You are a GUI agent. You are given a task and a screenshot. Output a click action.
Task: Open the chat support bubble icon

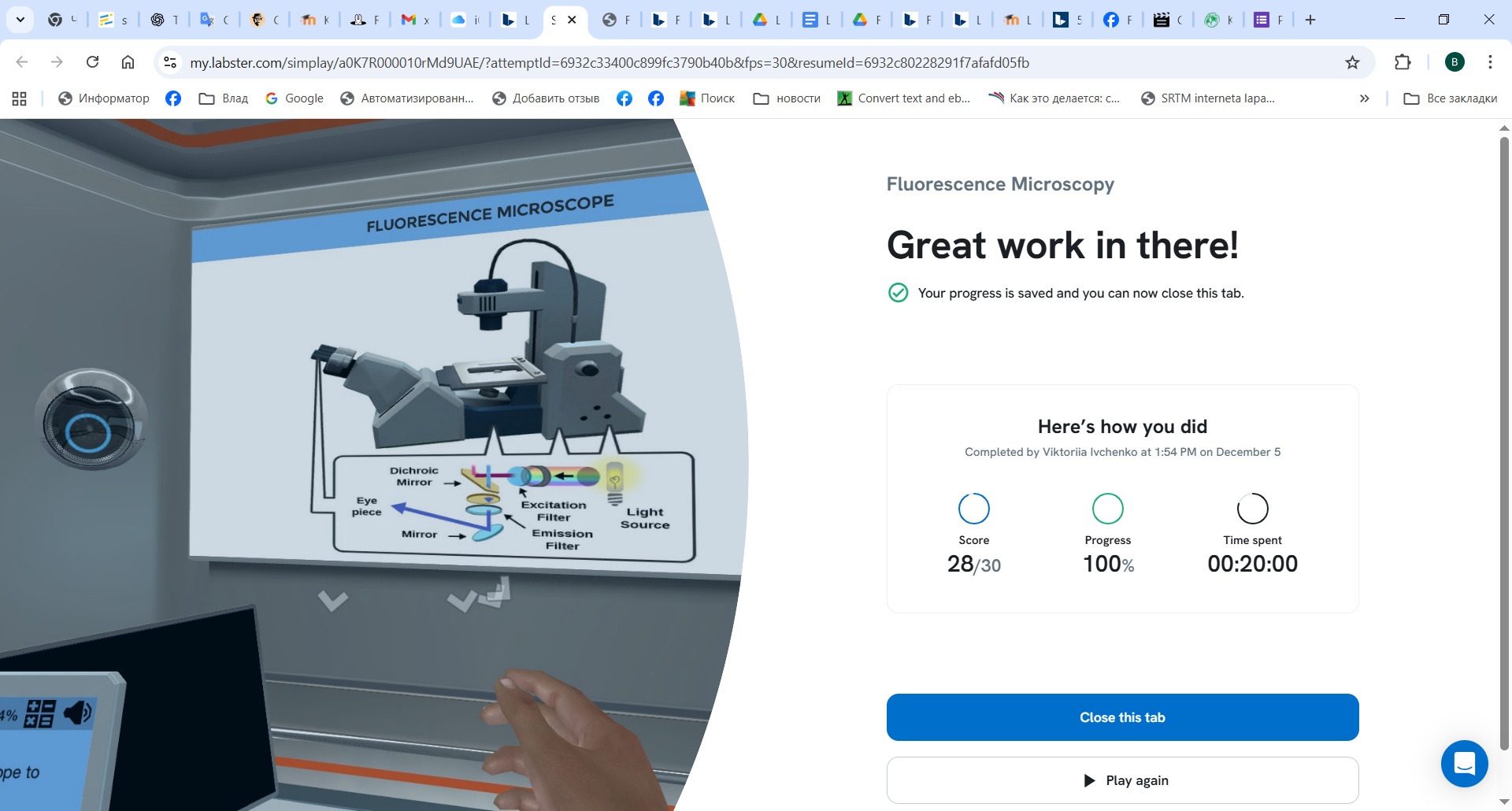pos(1464,763)
